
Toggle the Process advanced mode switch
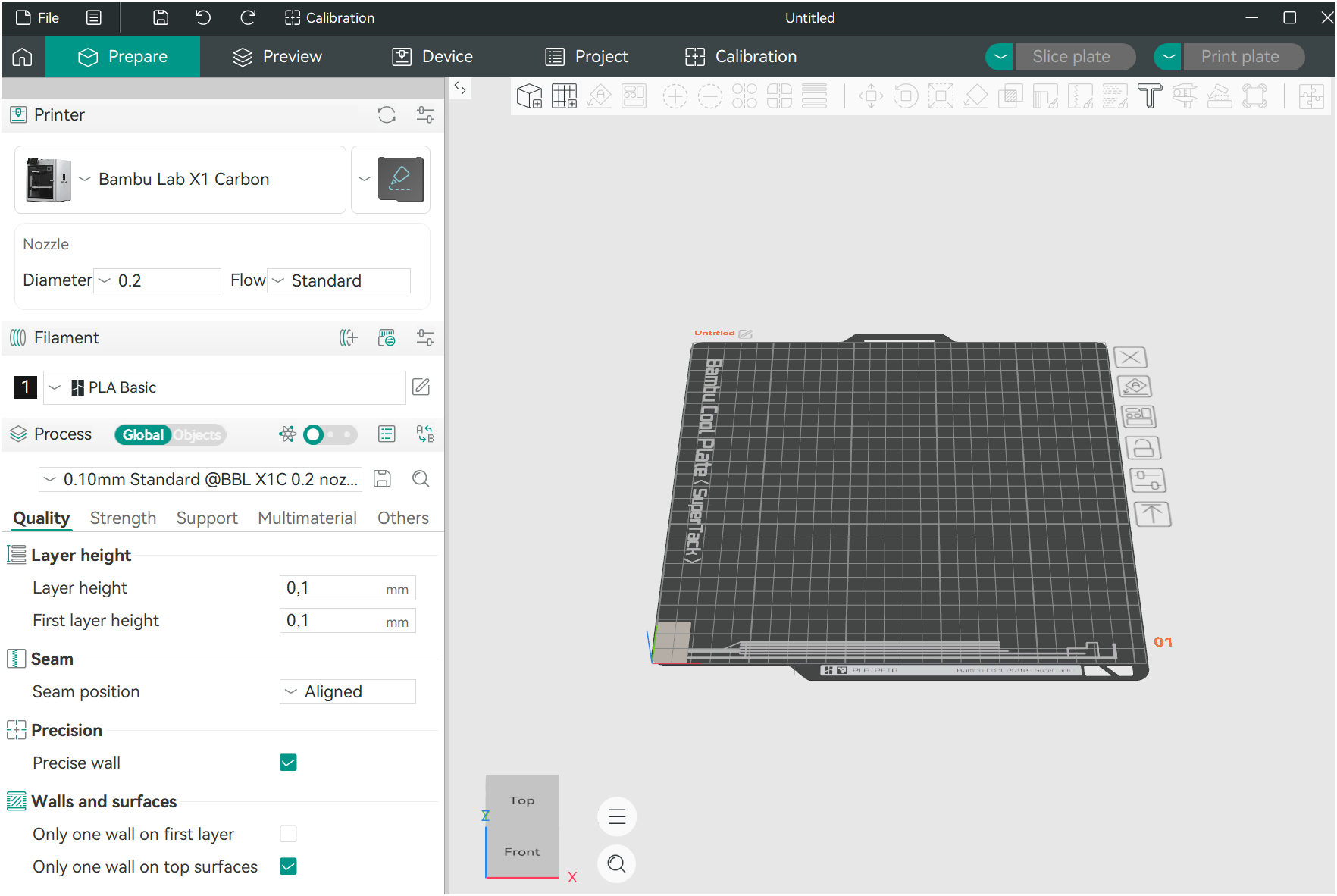[x=329, y=434]
